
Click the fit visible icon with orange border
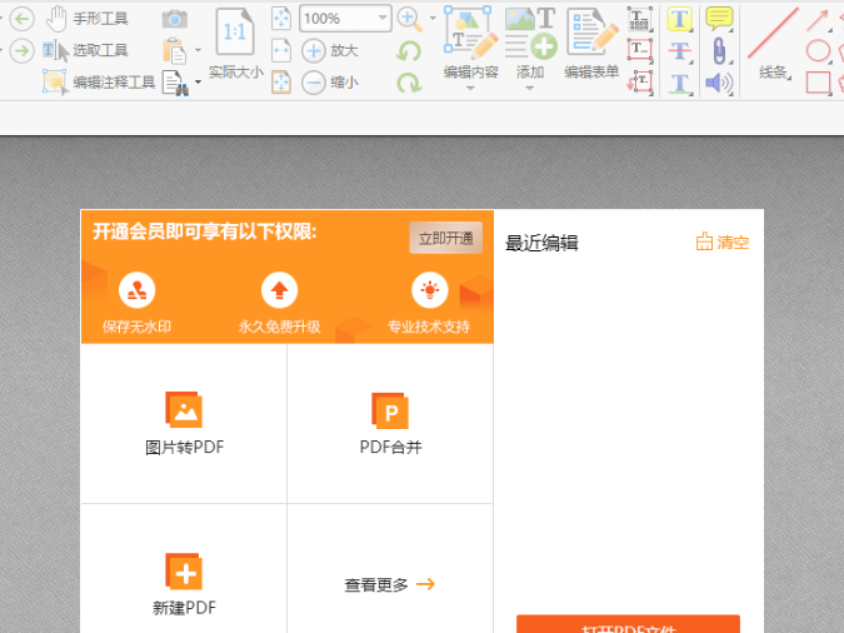tap(281, 82)
